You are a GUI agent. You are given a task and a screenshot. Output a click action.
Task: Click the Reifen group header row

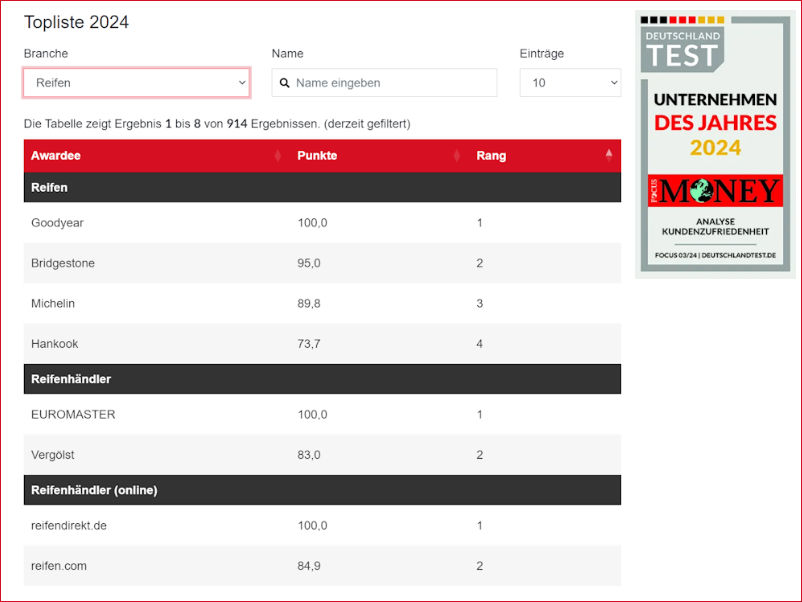point(322,187)
